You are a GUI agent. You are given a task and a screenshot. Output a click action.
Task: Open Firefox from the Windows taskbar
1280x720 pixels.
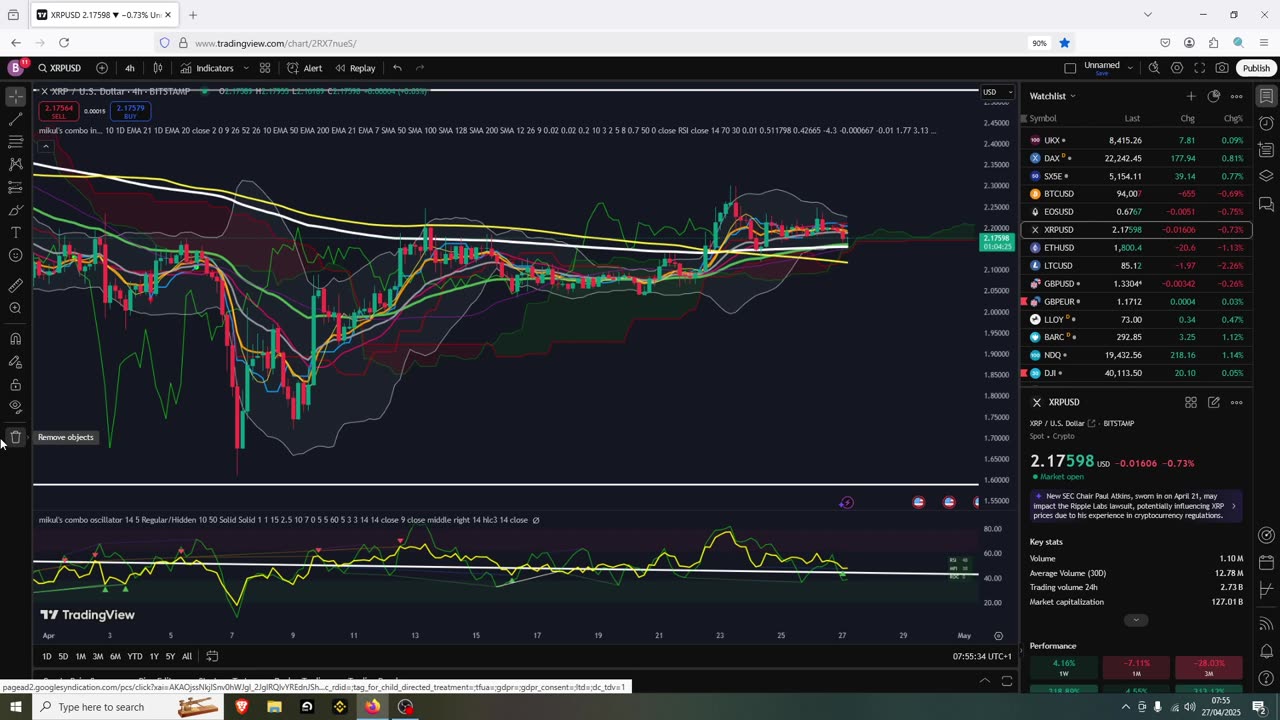[372, 707]
